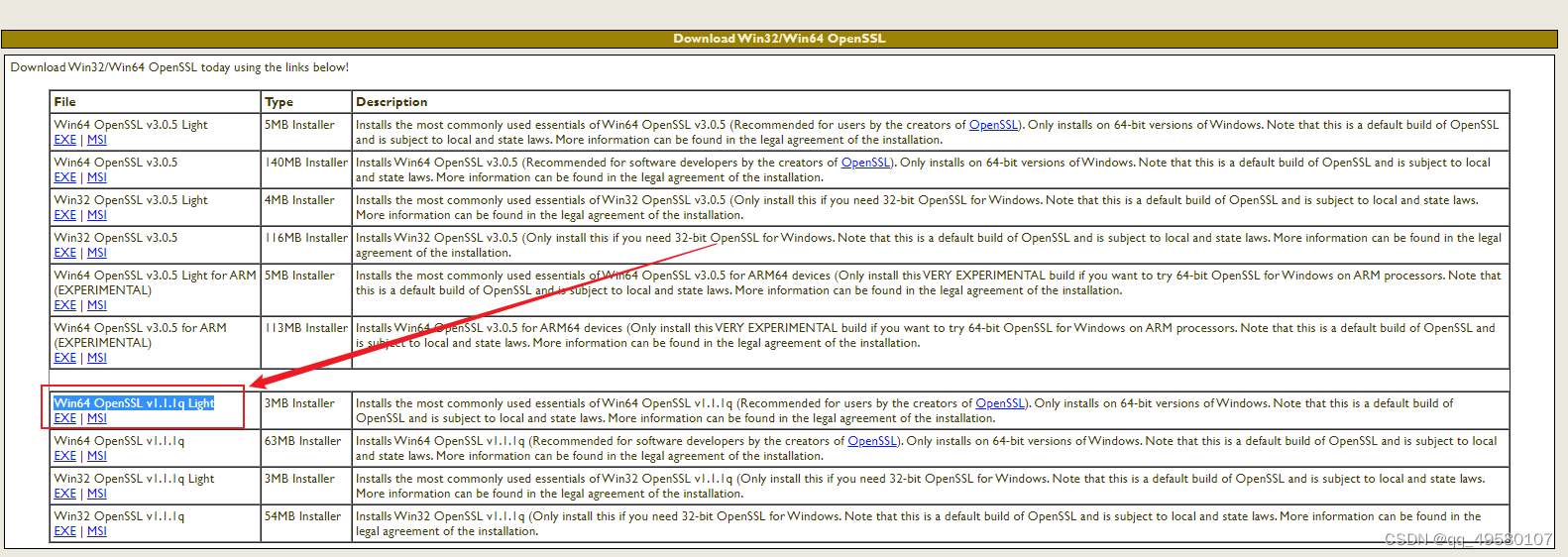Download EXE for Win32 OpenSSL v3.0.5 Light
Viewport: 1568px width, 557px height.
pyautogui.click(x=64, y=215)
